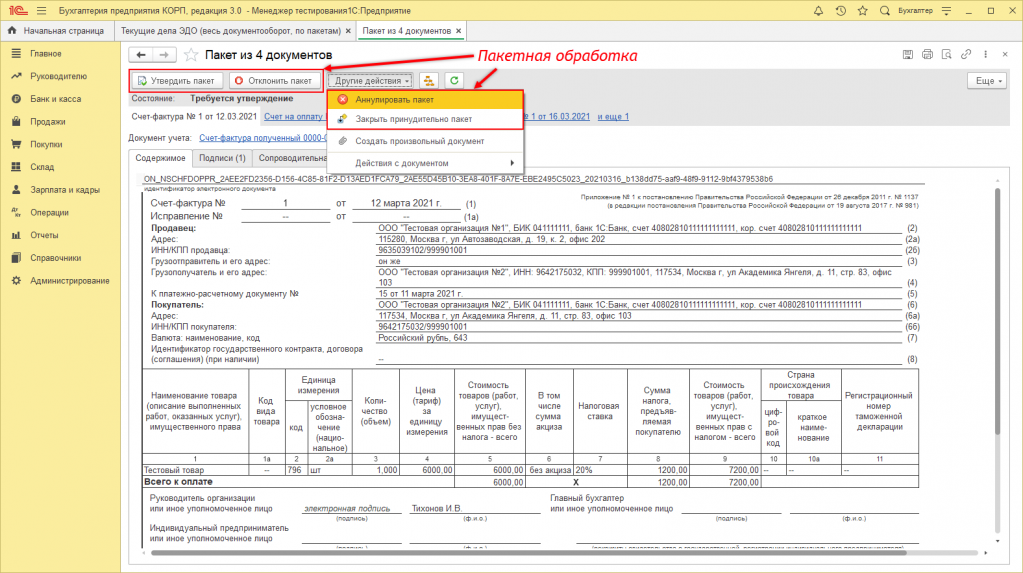Switch to Текущие дела ЭДО tab

(230, 31)
